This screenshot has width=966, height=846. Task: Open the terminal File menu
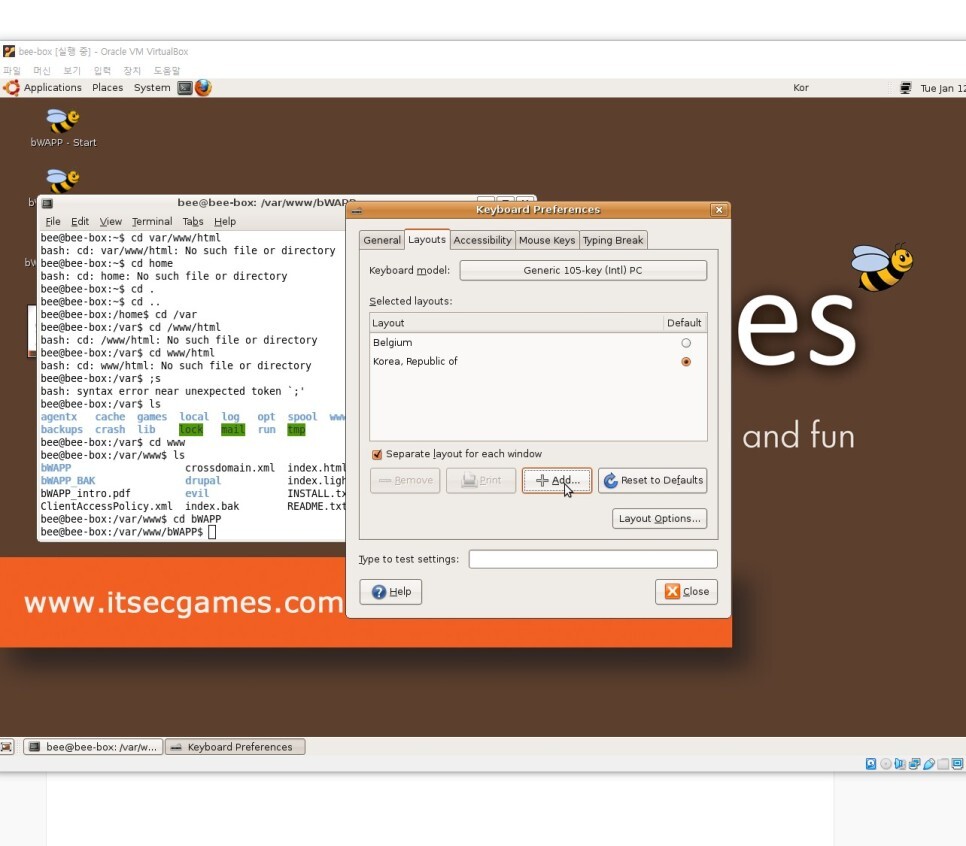click(x=53, y=221)
